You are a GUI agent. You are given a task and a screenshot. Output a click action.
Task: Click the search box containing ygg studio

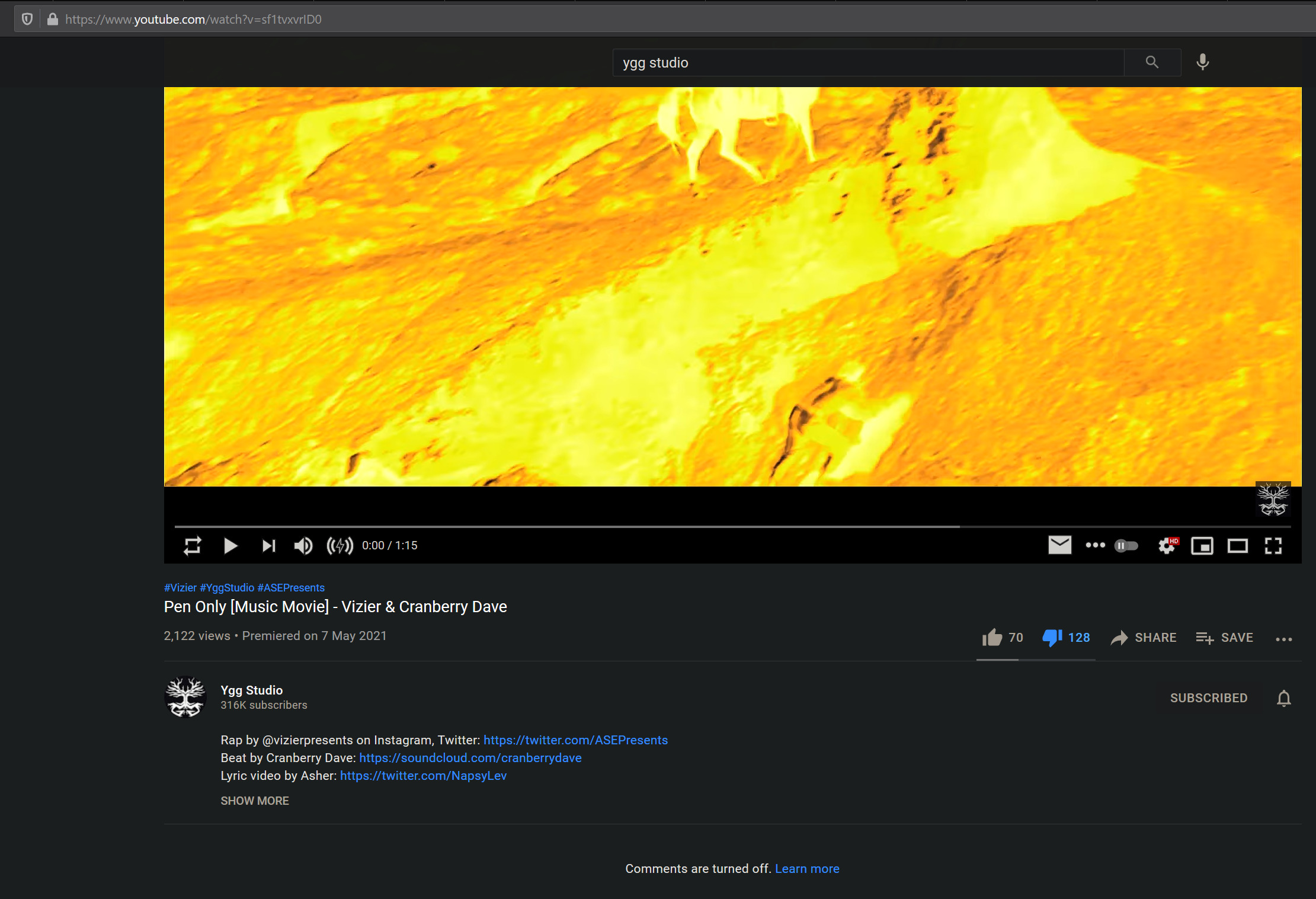pos(868,62)
